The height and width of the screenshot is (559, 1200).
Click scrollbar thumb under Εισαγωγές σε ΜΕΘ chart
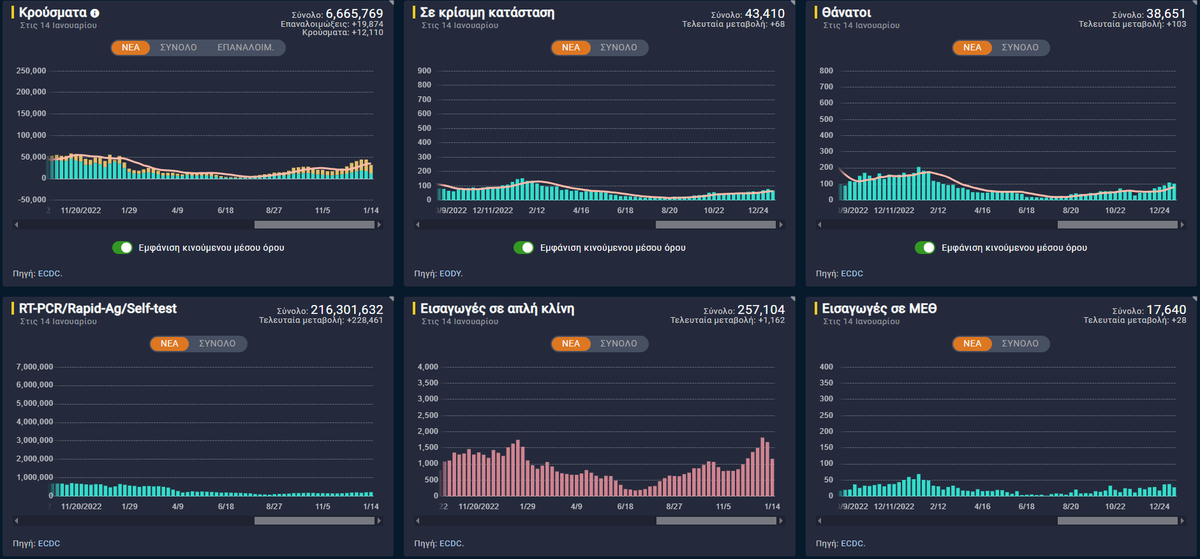pos(1117,521)
